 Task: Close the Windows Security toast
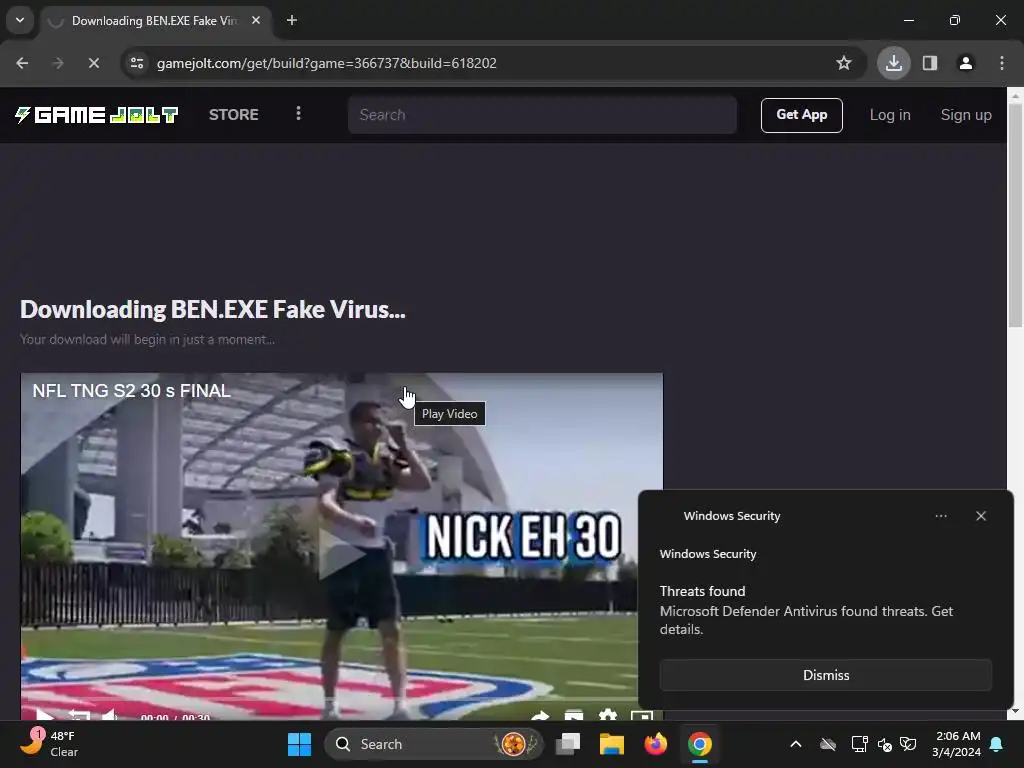(981, 516)
